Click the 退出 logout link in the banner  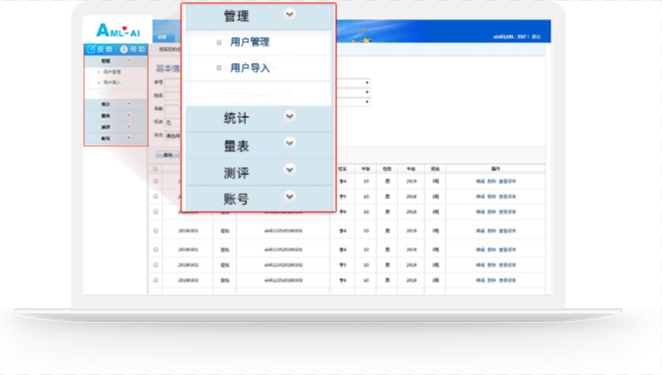pos(536,37)
